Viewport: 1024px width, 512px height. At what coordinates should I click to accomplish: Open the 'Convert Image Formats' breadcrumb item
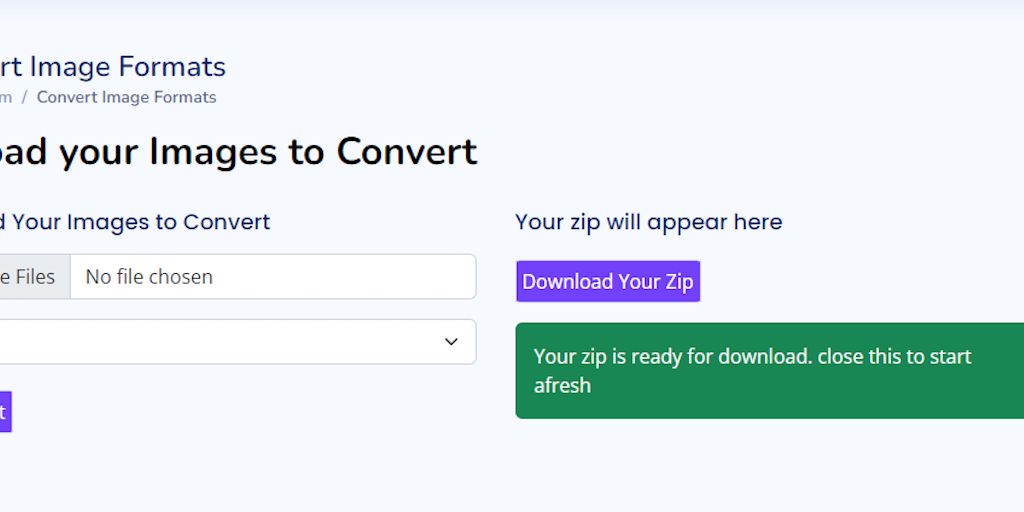tap(126, 97)
